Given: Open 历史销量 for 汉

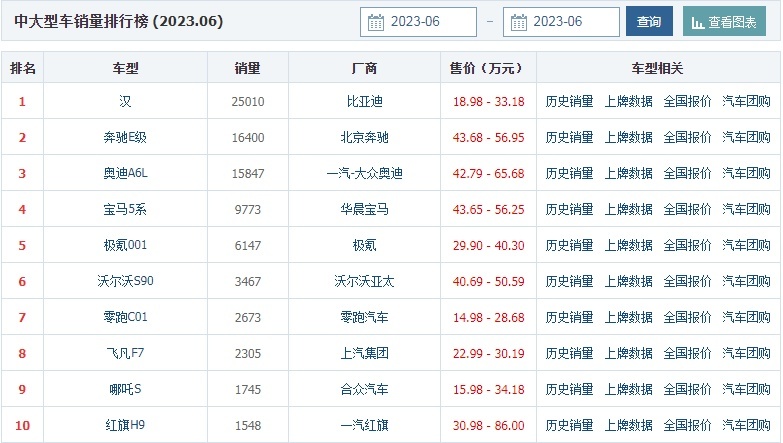Looking at the screenshot, I should (569, 101).
